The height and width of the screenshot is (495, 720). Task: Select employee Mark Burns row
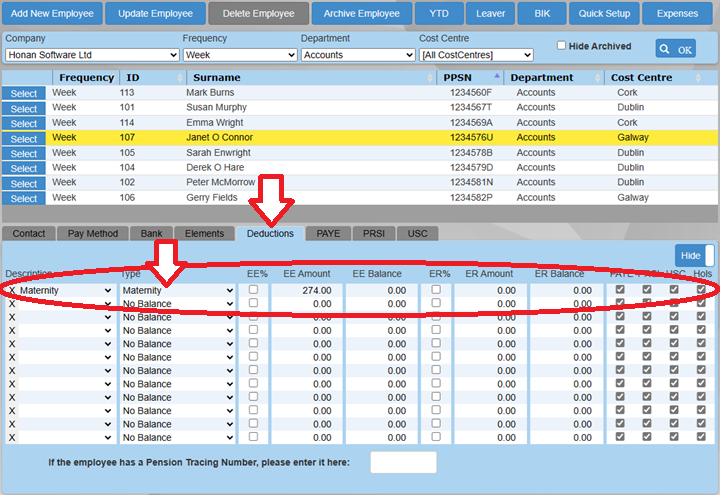point(24,93)
